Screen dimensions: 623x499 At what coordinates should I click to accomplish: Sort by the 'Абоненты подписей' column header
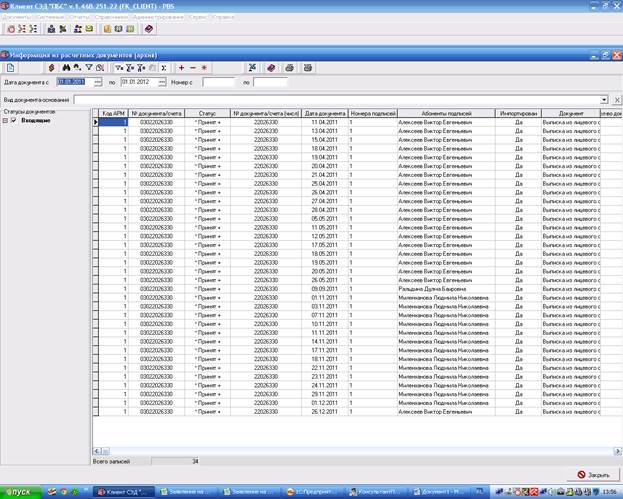[x=446, y=114]
